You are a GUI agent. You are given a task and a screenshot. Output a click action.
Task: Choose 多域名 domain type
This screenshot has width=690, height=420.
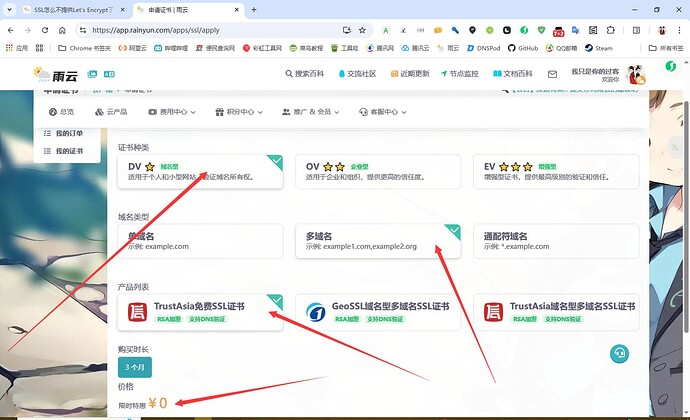coord(378,241)
